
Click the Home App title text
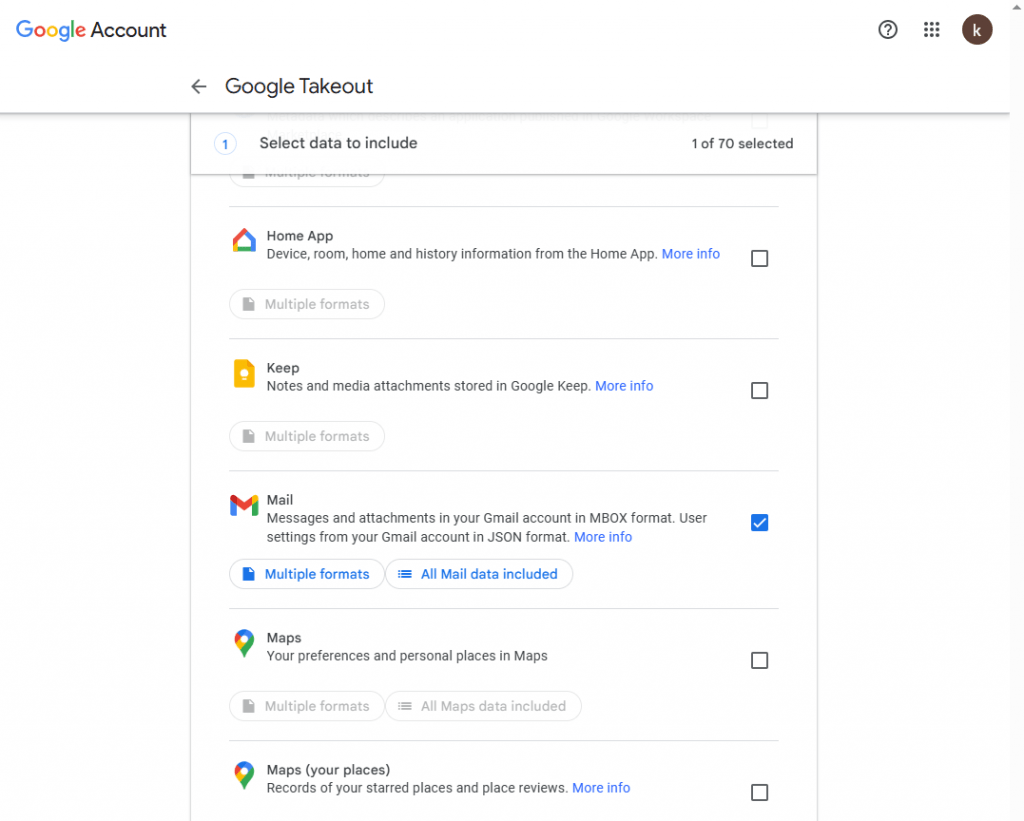click(300, 236)
